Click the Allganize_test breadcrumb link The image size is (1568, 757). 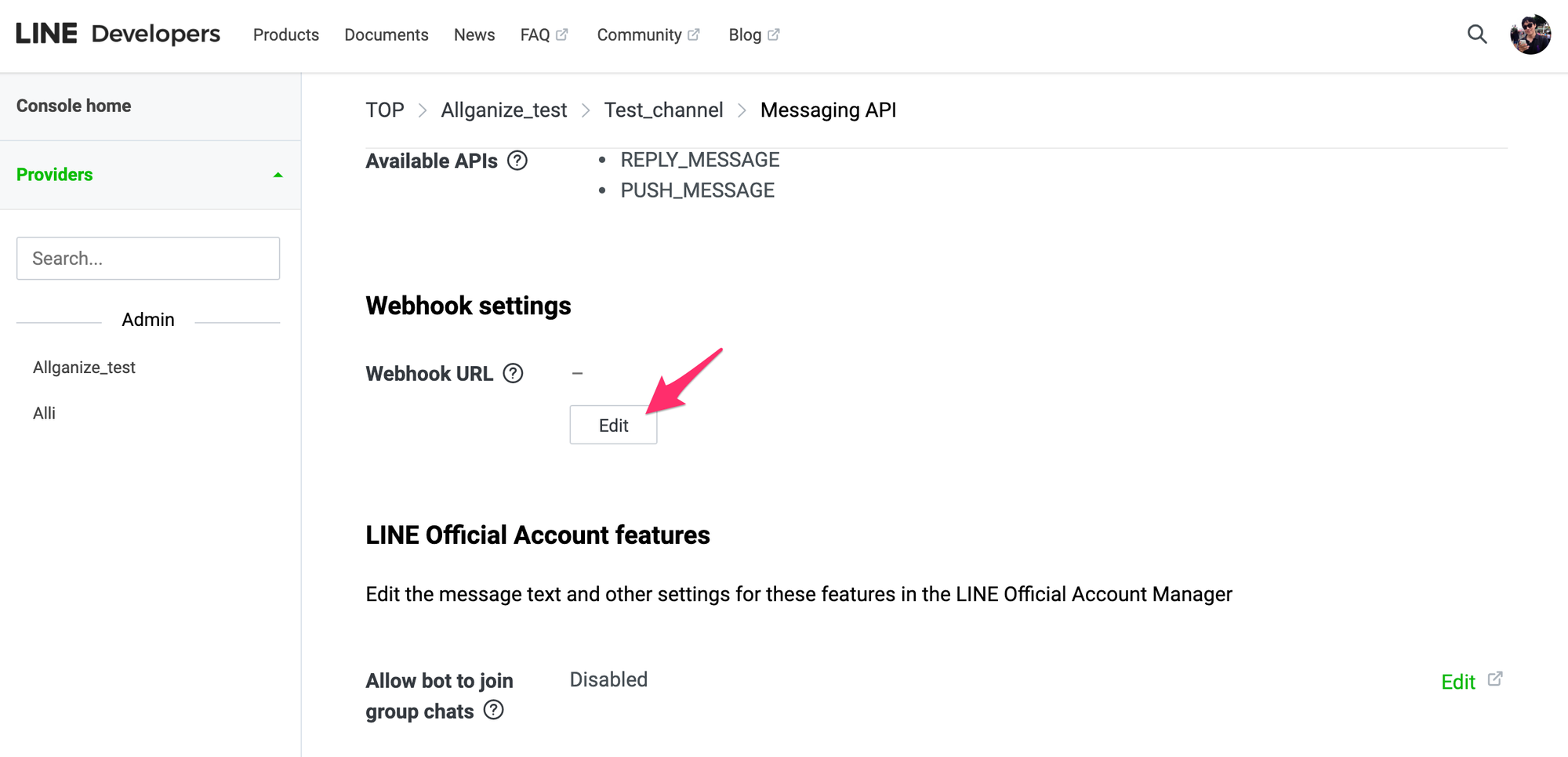pos(504,110)
